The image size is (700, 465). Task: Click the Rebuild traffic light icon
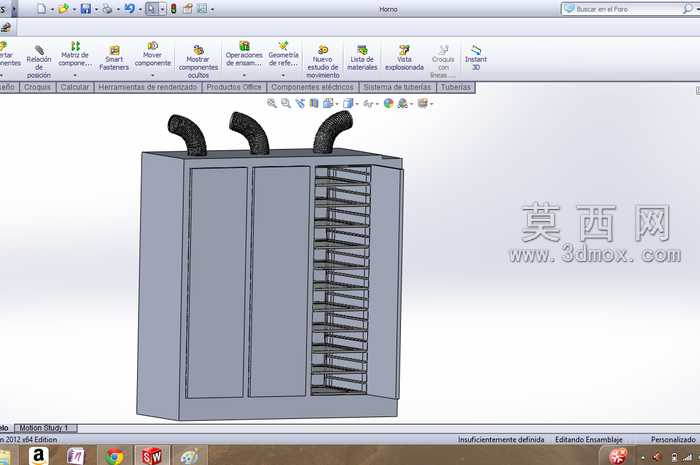pyautogui.click(x=173, y=8)
